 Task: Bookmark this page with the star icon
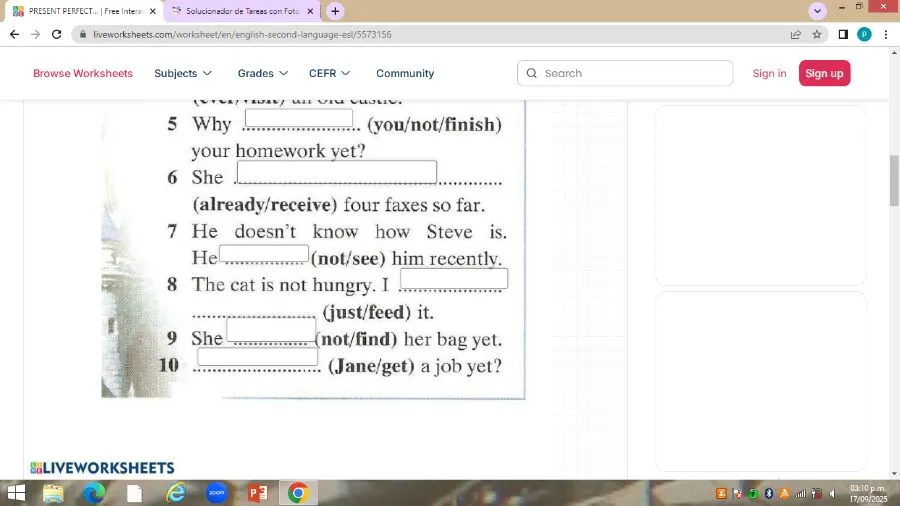pyautogui.click(x=817, y=34)
